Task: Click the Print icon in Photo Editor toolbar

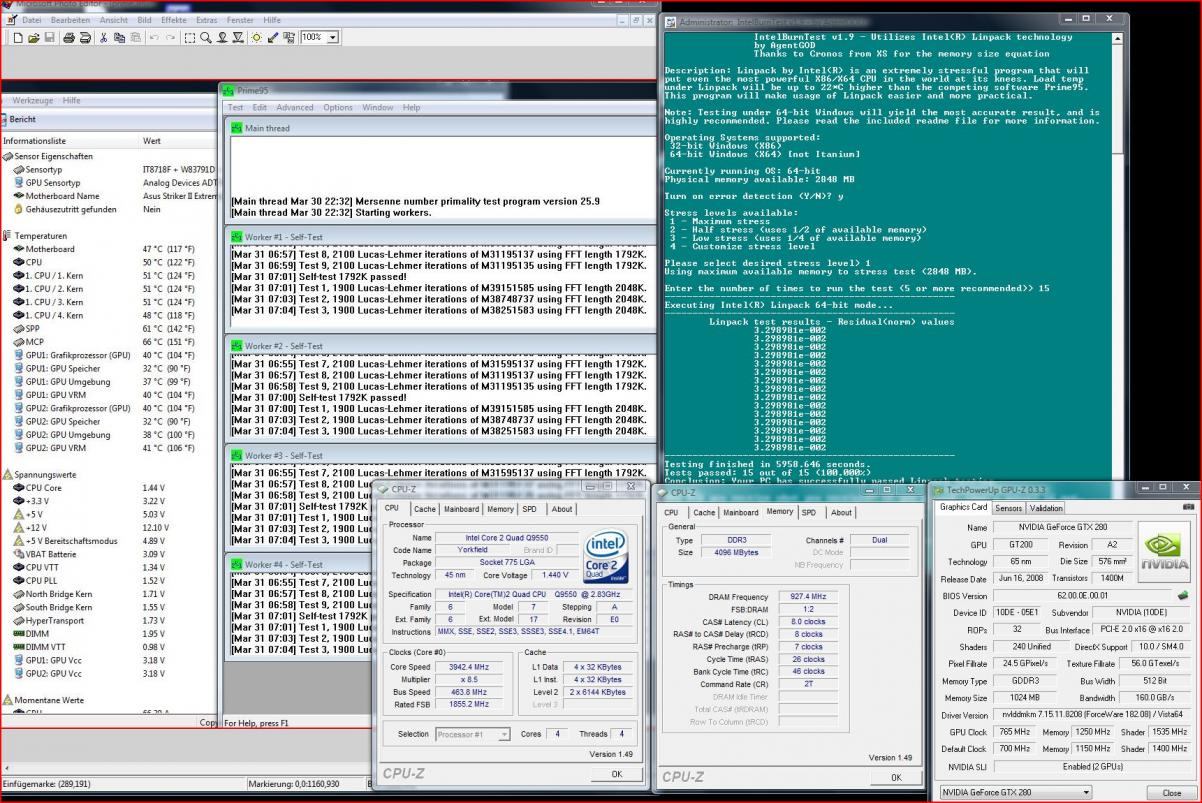Action: pos(69,38)
